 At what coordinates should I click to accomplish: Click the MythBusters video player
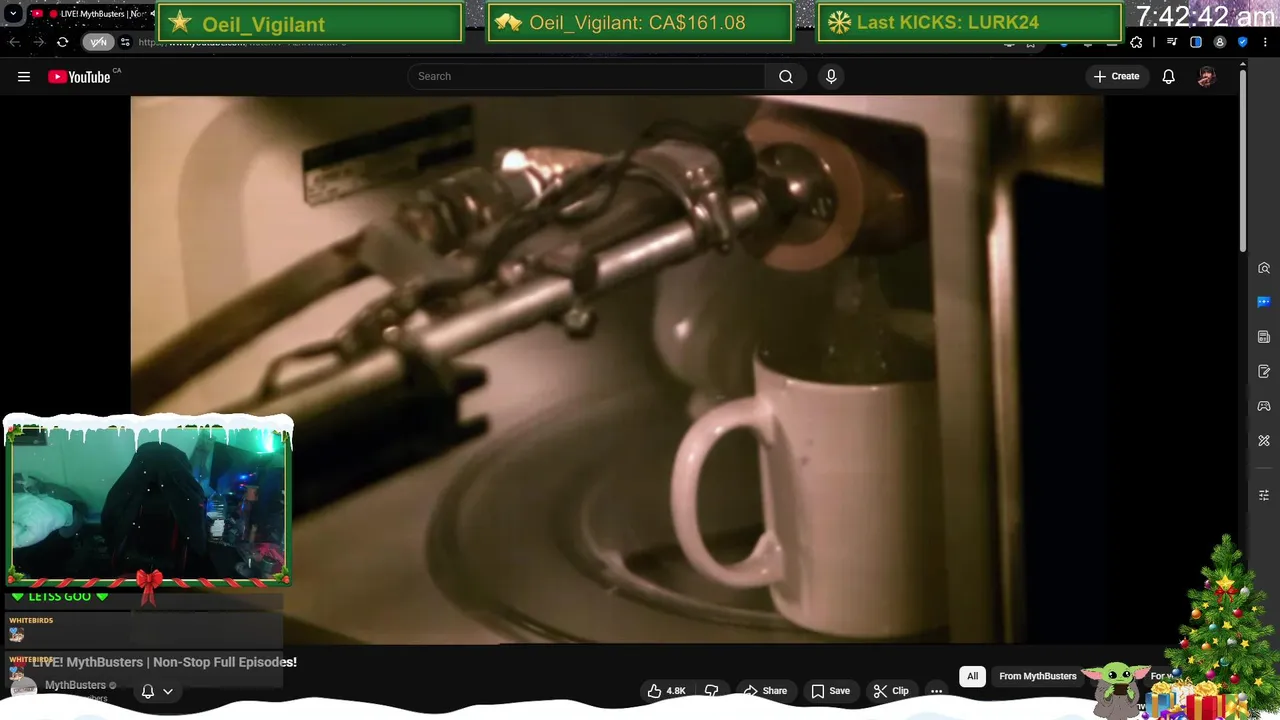tap(617, 370)
